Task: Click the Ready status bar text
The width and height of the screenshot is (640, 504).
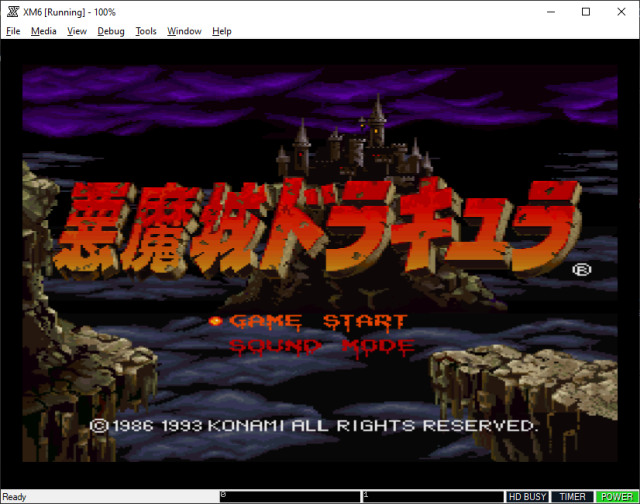Action: tap(14, 497)
